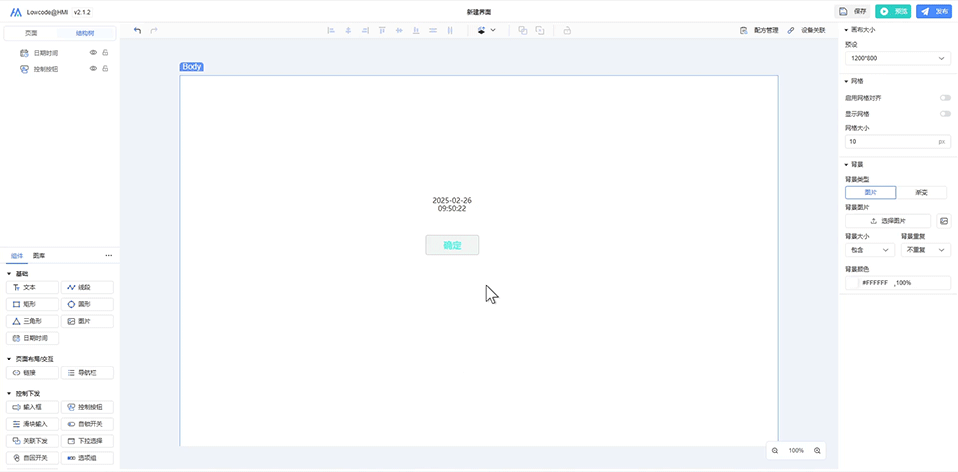Collapse the 基础 components section
This screenshot has height=472, width=958.
tap(10, 273)
